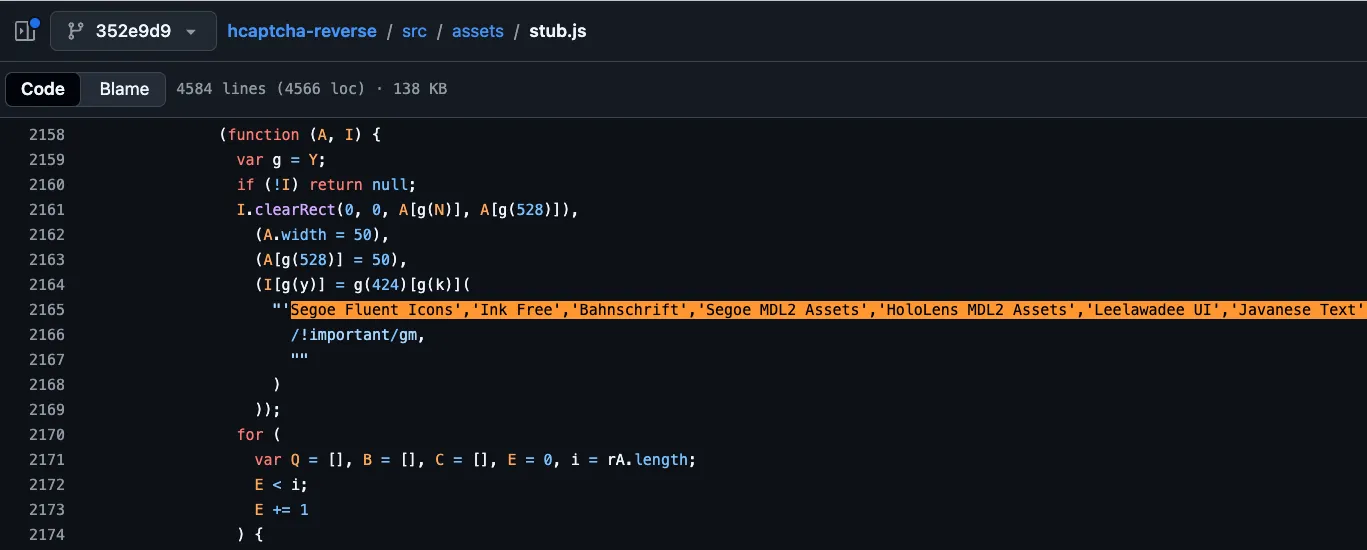Image resolution: width=1367 pixels, height=550 pixels.
Task: Click the "(A[g(528)] = 50)," code line
Action: click(x=330, y=260)
